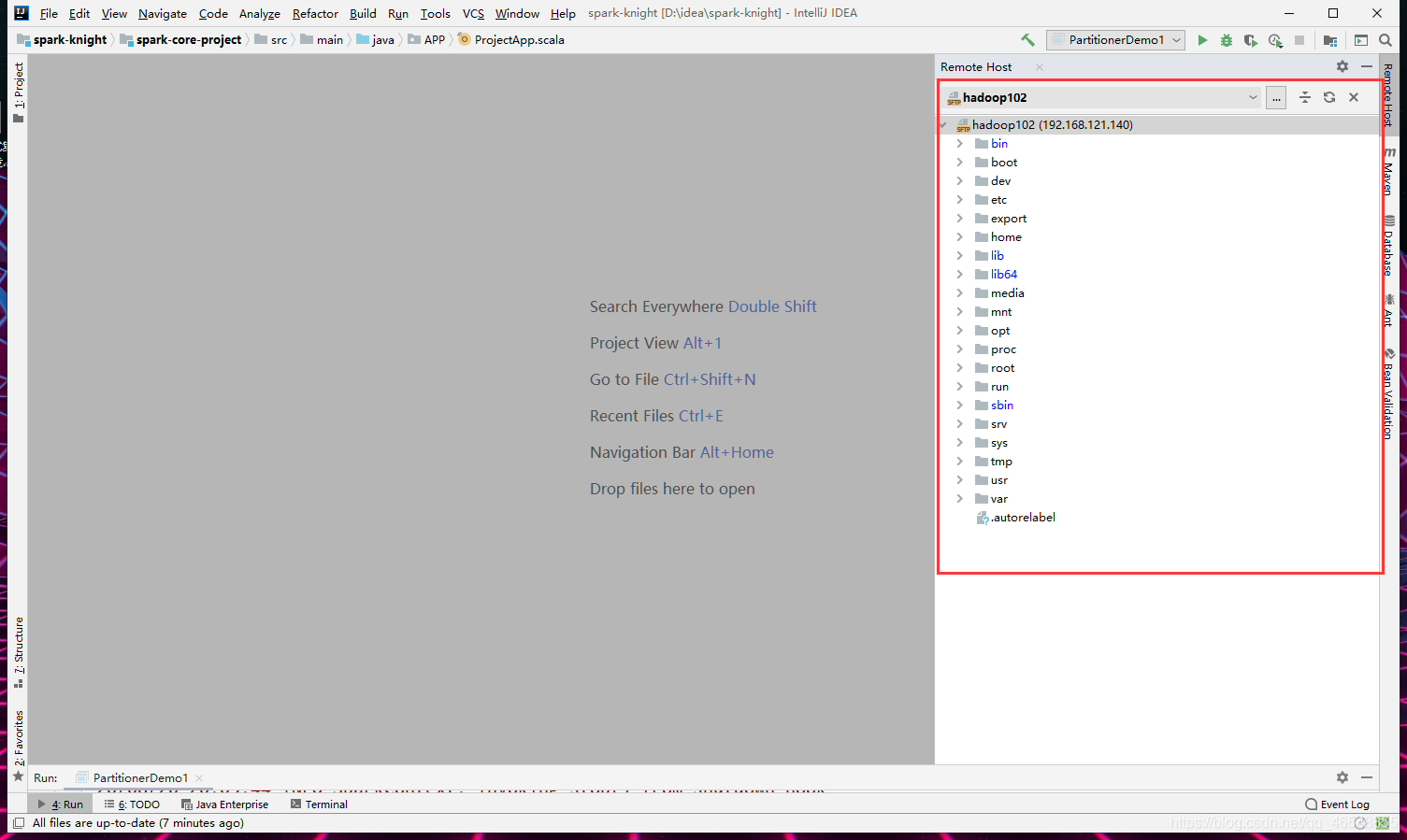The height and width of the screenshot is (840, 1407).
Task: Open the Navigate menu
Action: pyautogui.click(x=163, y=13)
